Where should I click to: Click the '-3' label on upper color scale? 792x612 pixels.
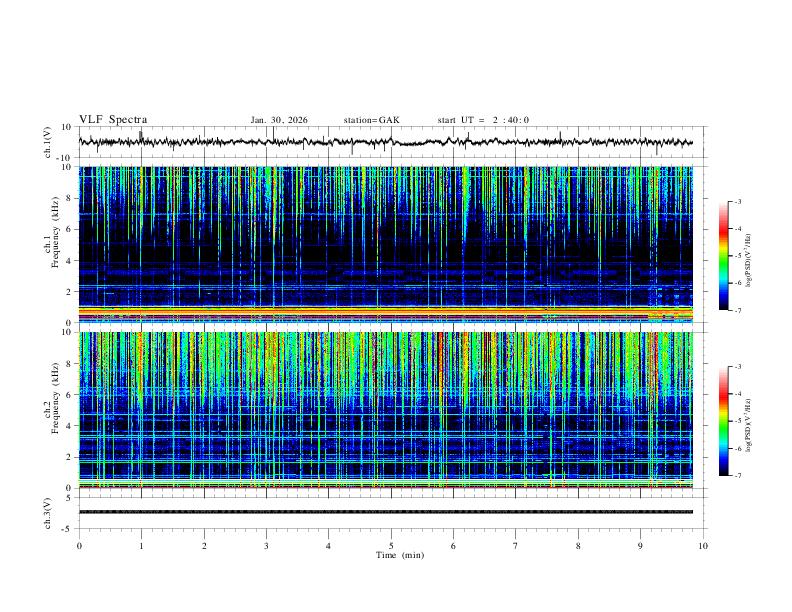click(x=737, y=201)
